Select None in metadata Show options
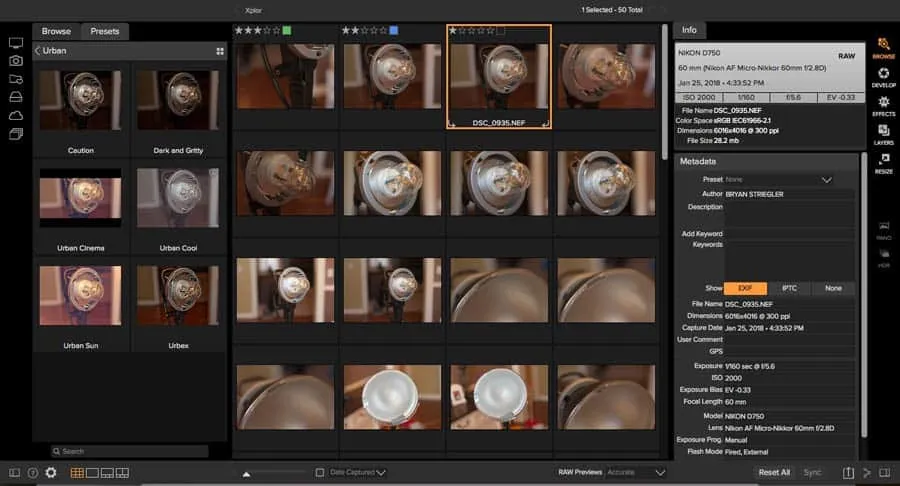Screen dimensions: 900x486 click(x=833, y=288)
